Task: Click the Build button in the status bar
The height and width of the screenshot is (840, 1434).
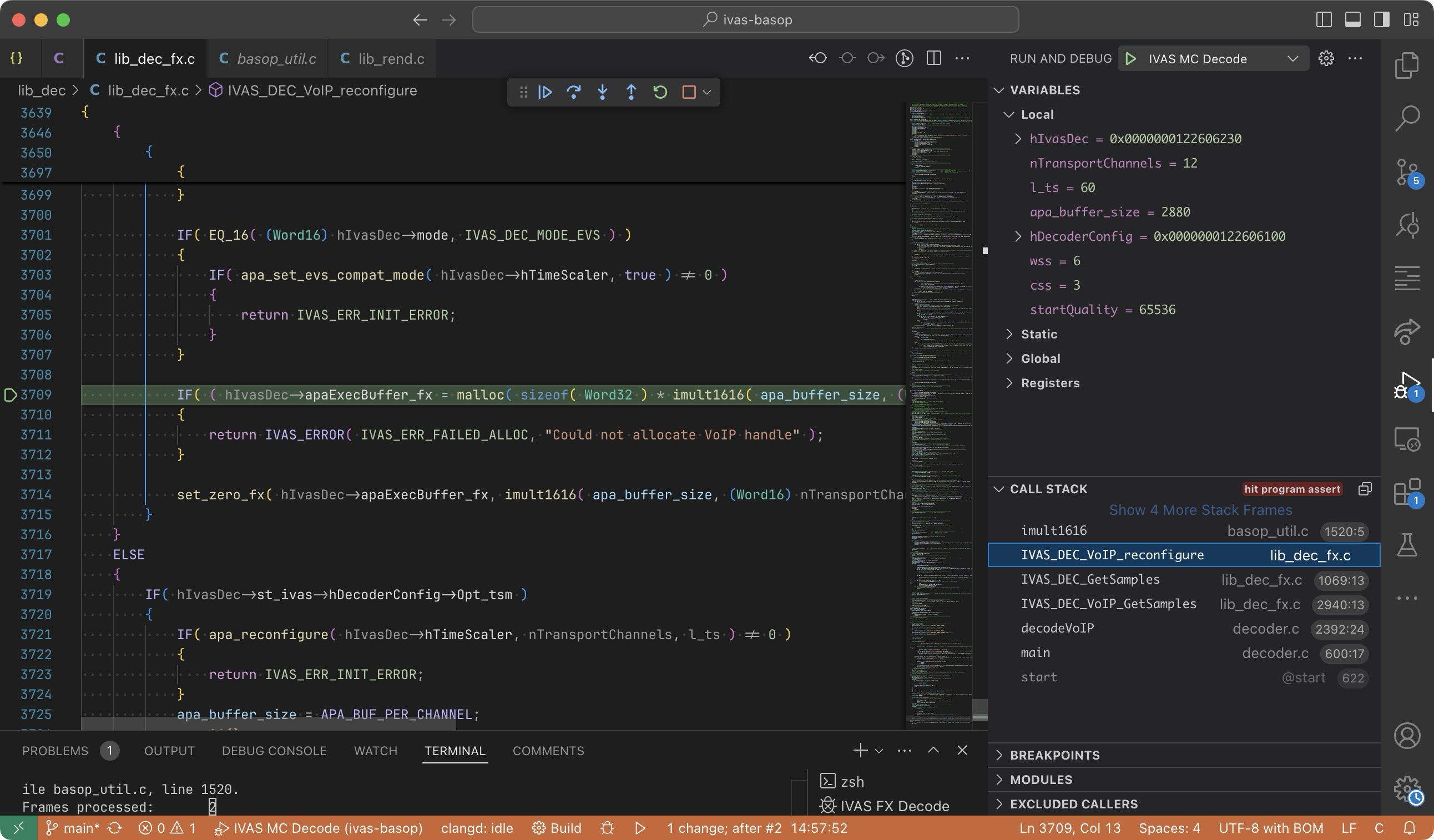Action: pyautogui.click(x=557, y=828)
